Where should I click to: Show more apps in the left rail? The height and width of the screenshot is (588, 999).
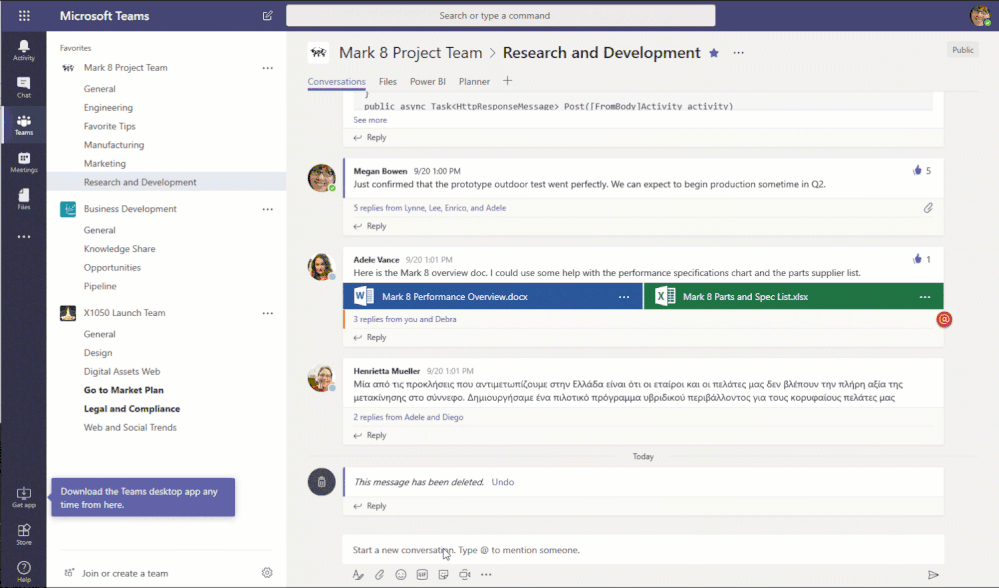(24, 237)
